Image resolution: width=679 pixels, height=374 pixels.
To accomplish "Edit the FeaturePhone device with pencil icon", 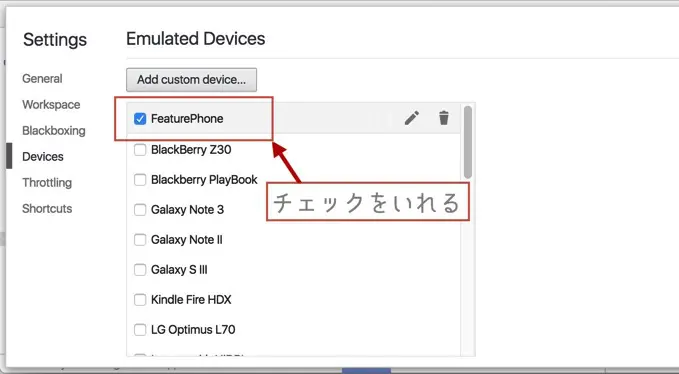I will tap(412, 118).
